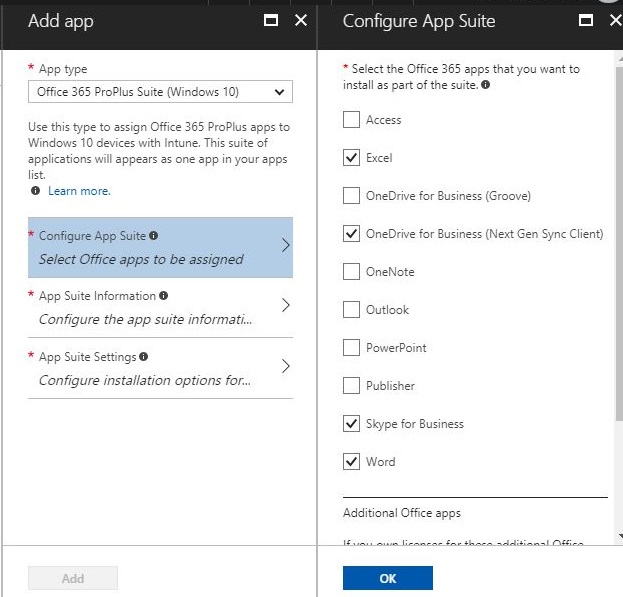Expand App Suite Settings chevron
This screenshot has height=597, width=623.
(x=285, y=366)
